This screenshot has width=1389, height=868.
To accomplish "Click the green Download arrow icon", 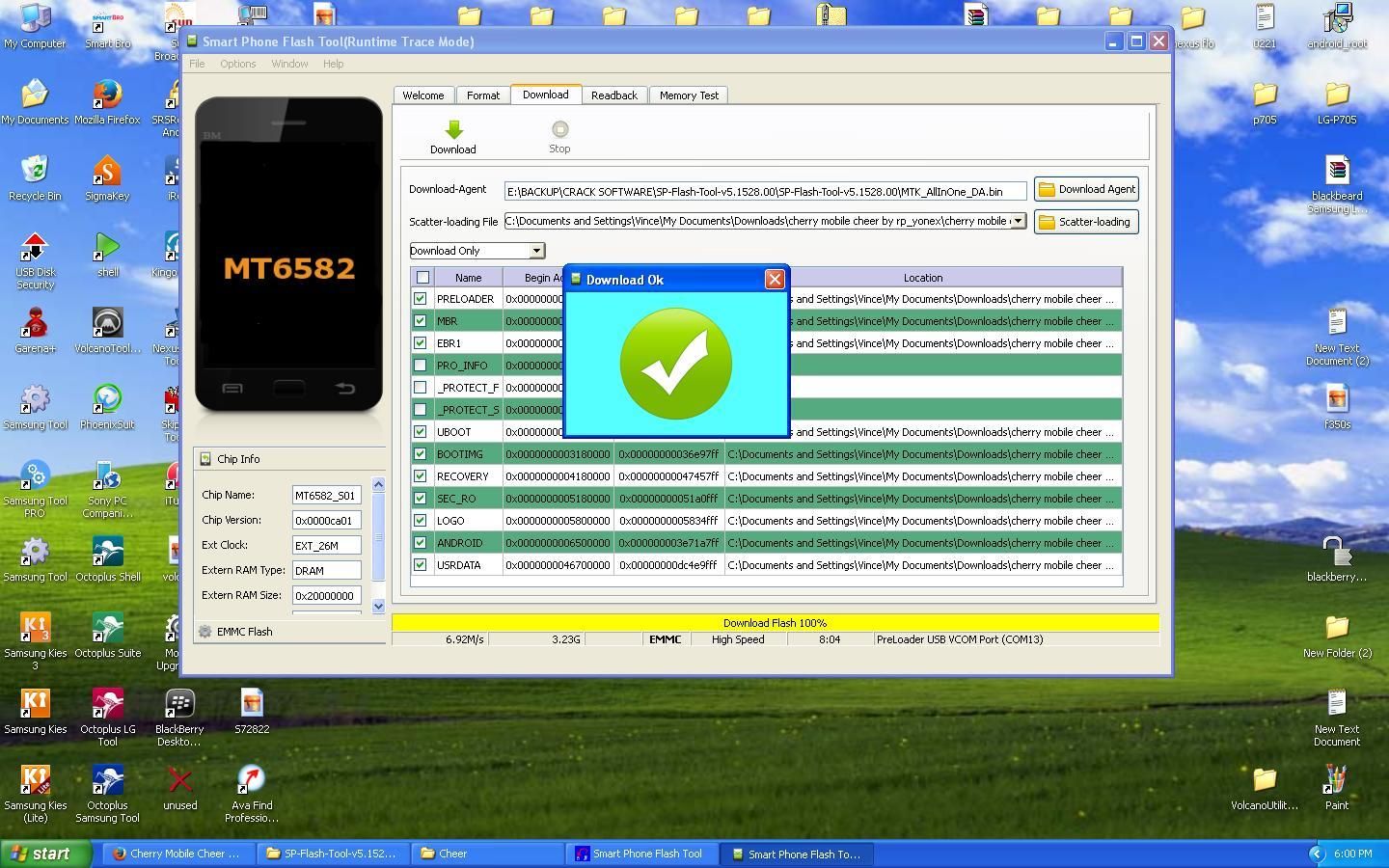I will click(452, 130).
